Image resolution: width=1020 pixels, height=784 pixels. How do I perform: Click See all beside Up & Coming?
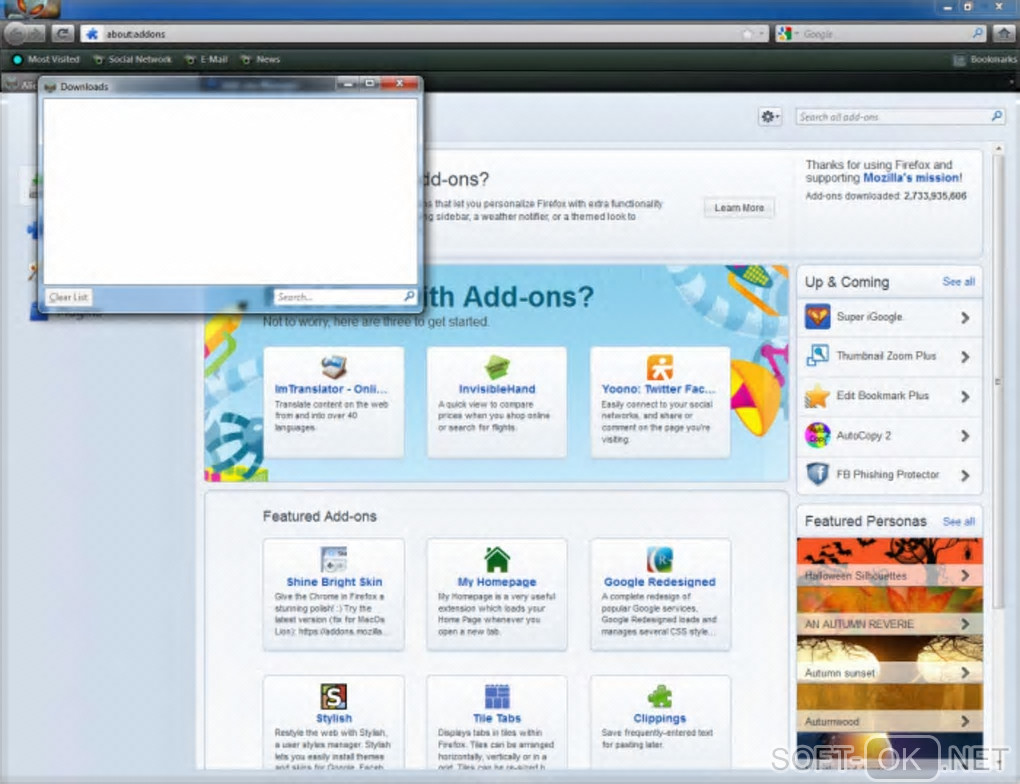tap(958, 282)
